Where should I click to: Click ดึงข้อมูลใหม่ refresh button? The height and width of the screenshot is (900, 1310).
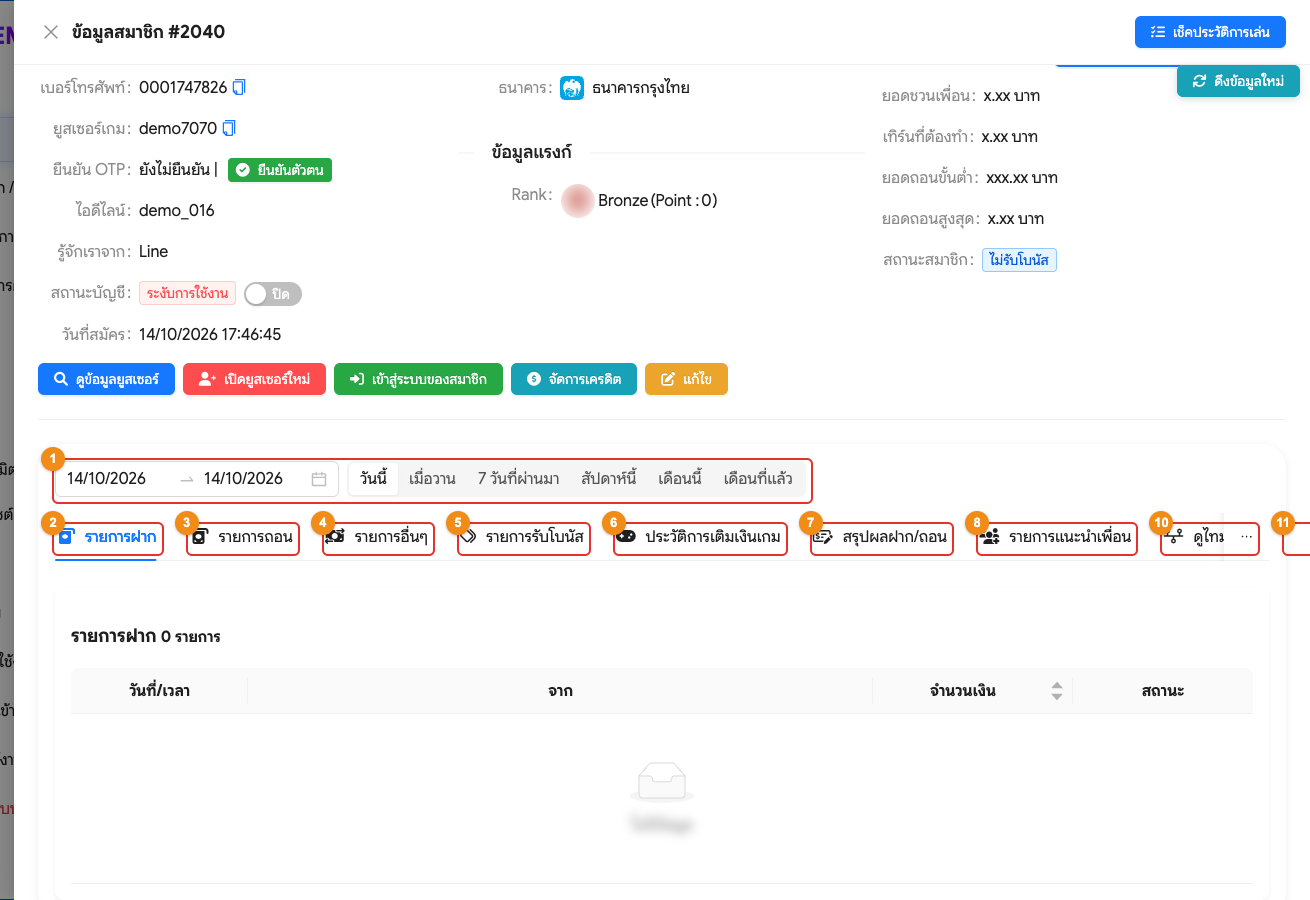(x=1238, y=81)
